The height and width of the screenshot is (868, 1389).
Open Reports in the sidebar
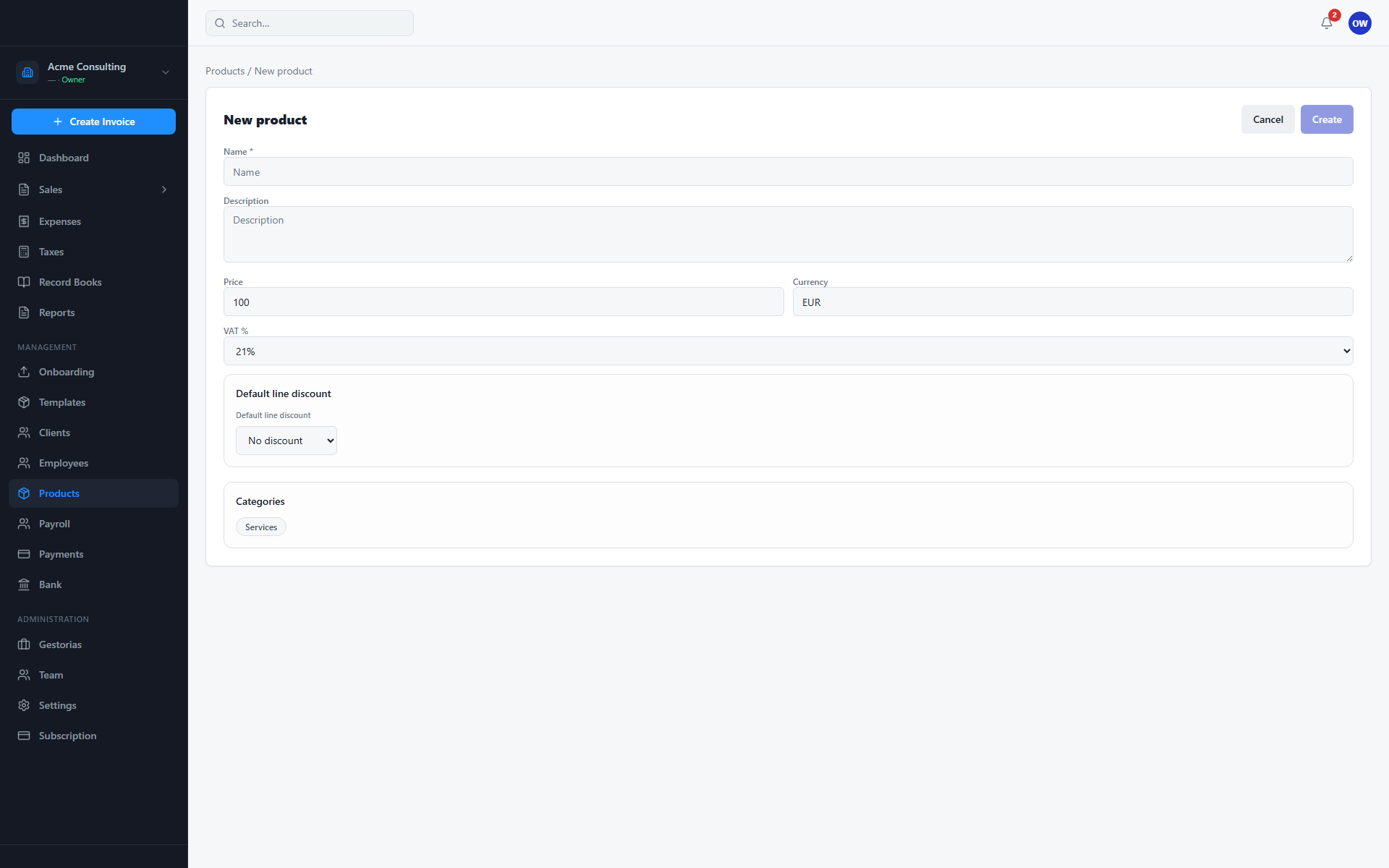93,312
